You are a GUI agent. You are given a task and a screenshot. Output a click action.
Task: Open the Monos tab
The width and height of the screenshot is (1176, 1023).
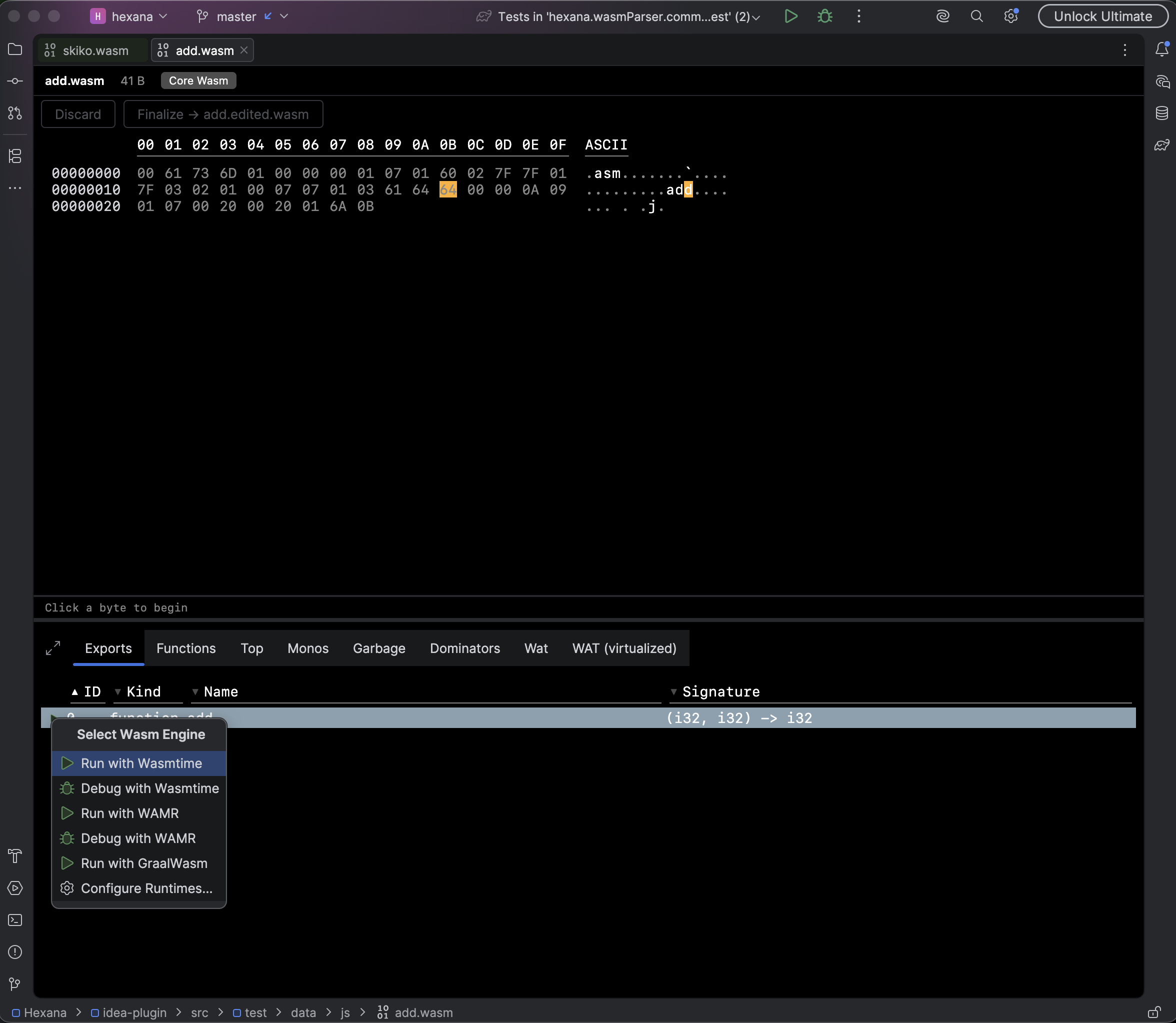[307, 648]
